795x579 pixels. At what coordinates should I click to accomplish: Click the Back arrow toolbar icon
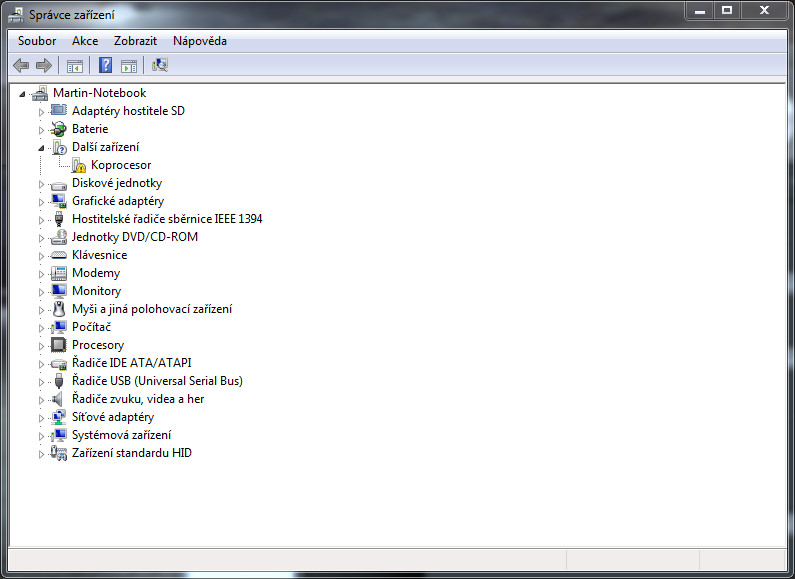(21, 65)
